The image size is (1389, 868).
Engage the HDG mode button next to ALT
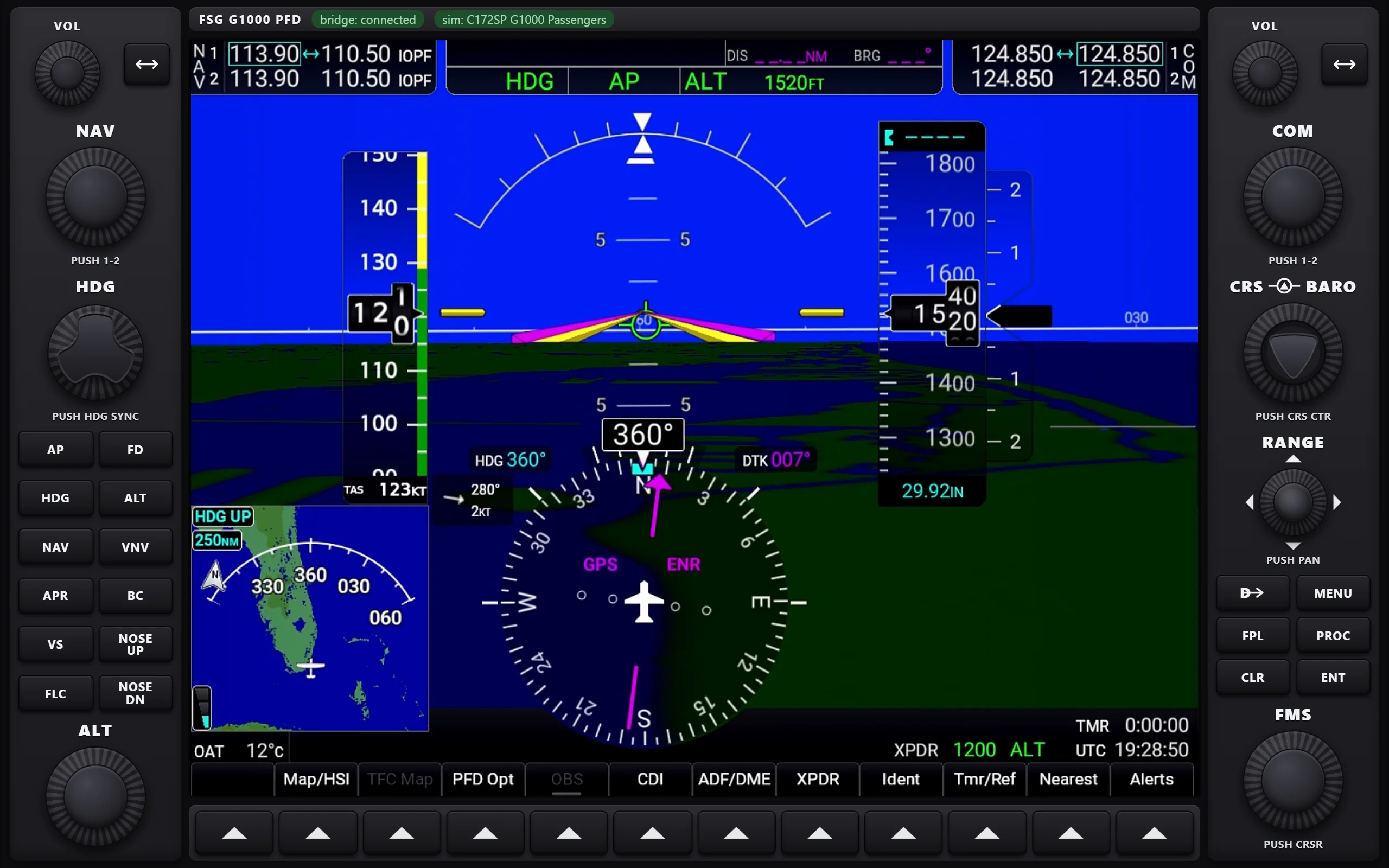56,499
